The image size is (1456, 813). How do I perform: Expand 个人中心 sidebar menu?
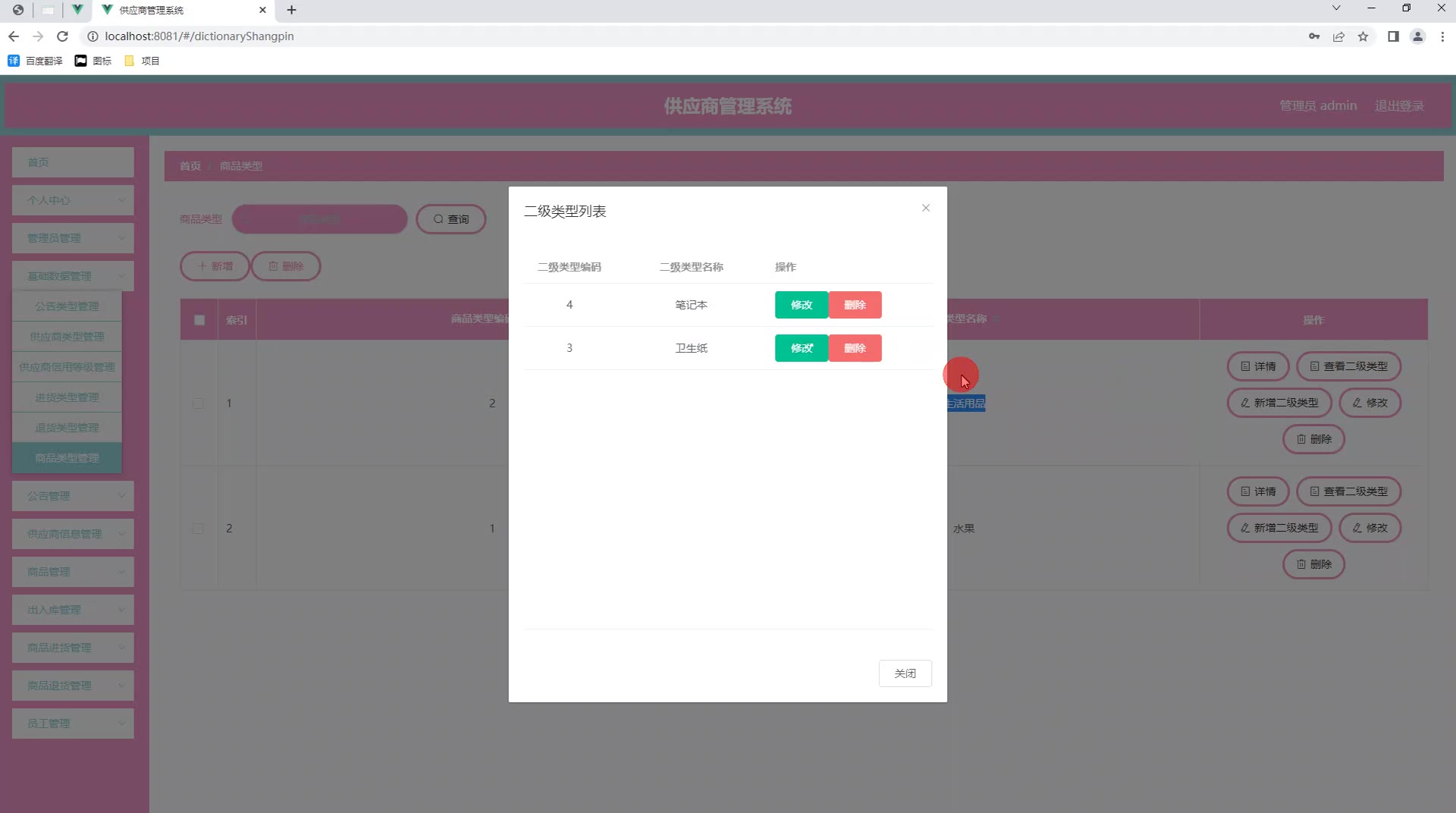coord(73,200)
